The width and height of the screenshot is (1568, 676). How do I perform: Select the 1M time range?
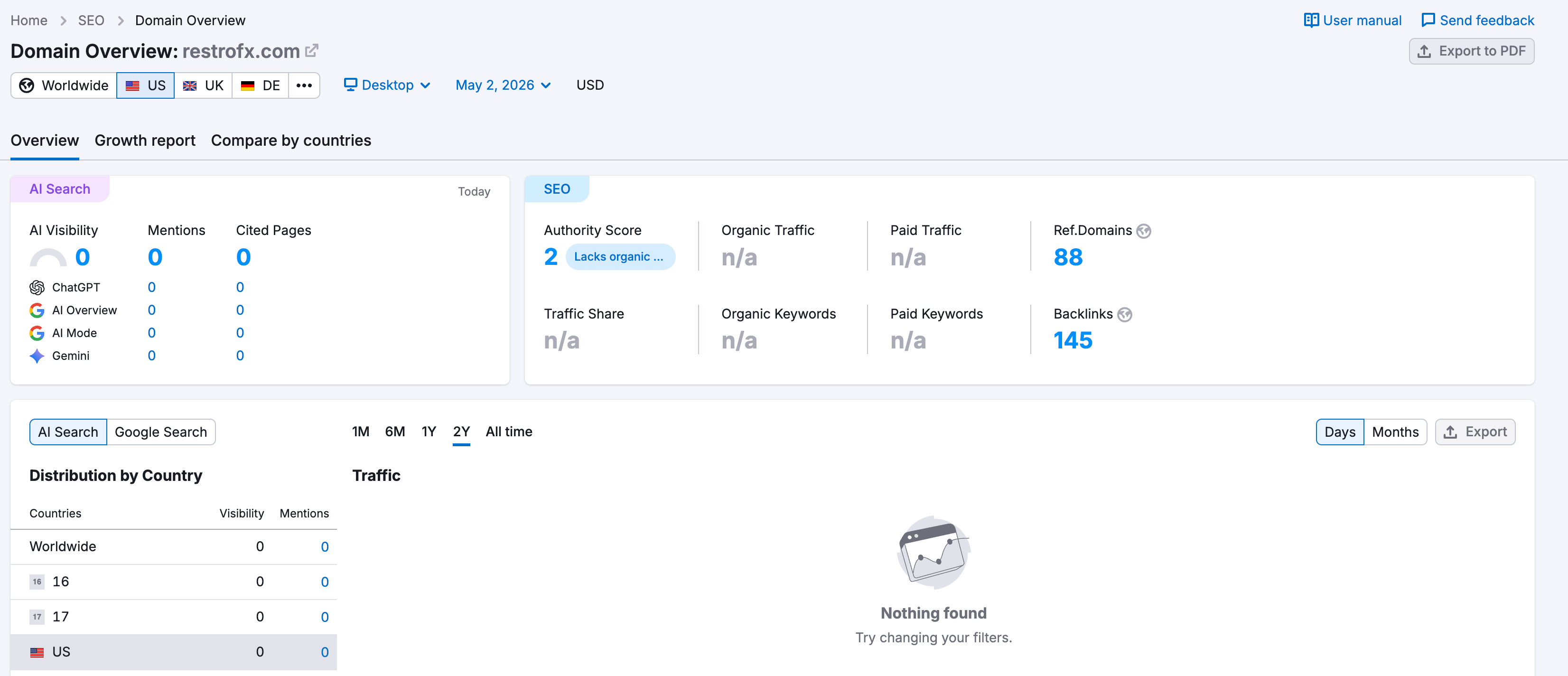click(361, 432)
